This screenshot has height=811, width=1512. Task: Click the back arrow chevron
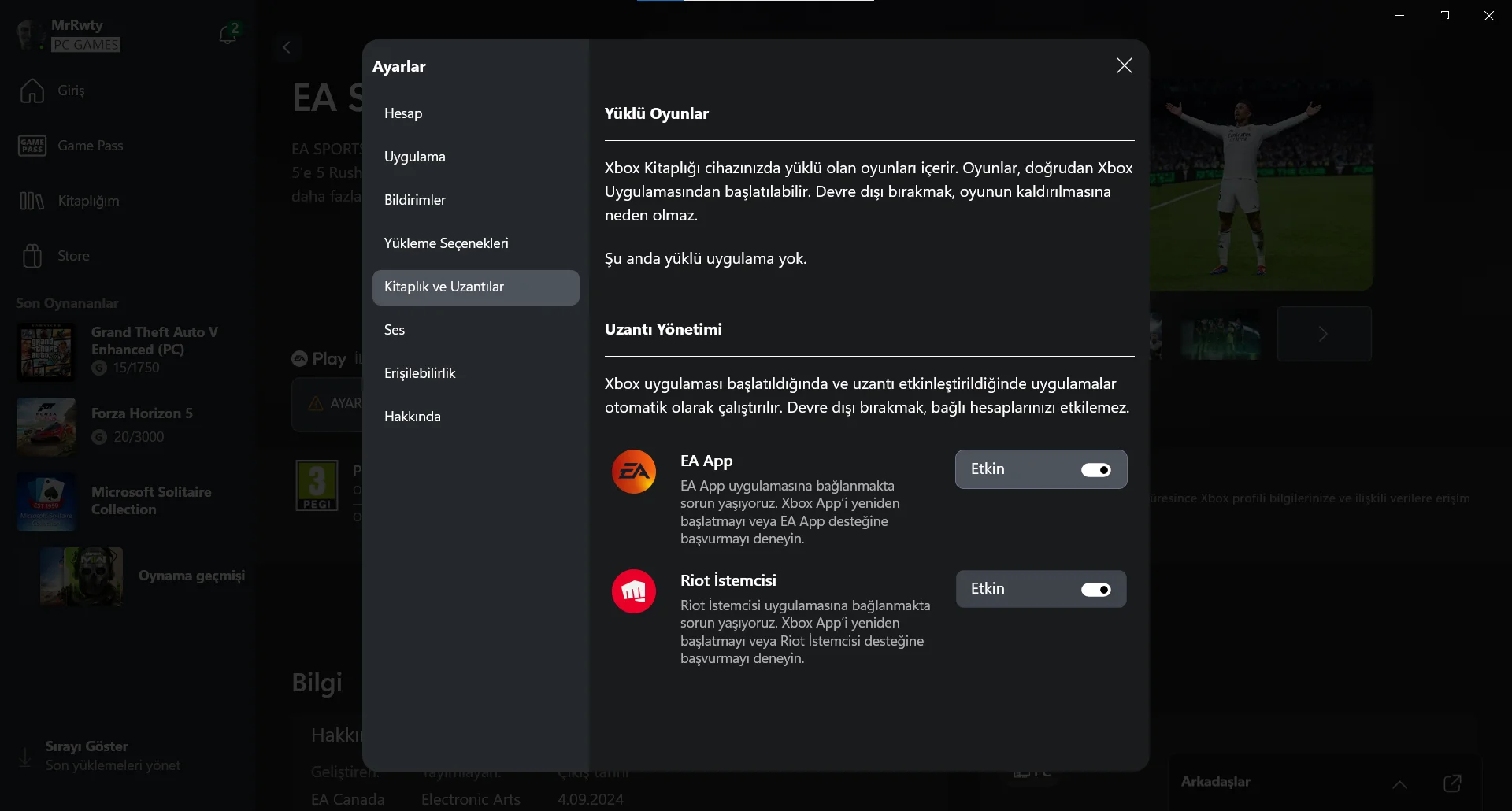click(x=287, y=47)
